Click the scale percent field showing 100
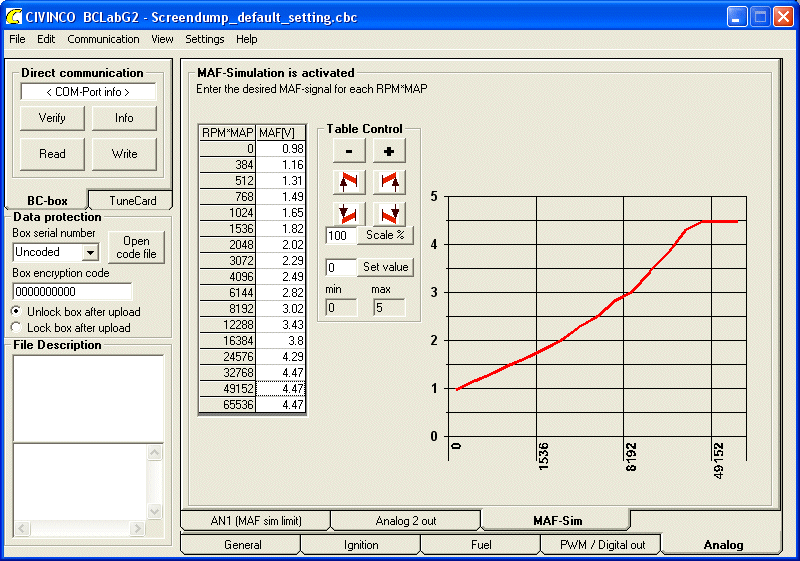 [340, 236]
